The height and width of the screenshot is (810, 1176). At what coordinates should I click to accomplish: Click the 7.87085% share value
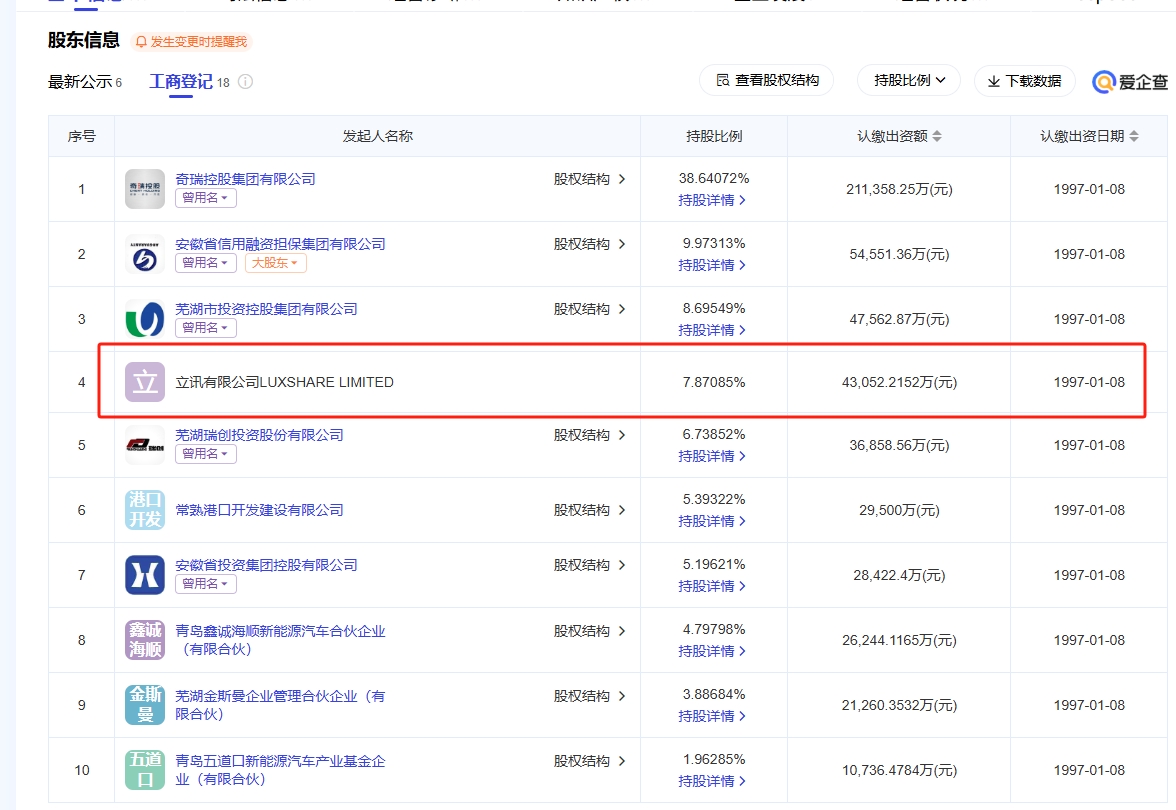(x=714, y=382)
